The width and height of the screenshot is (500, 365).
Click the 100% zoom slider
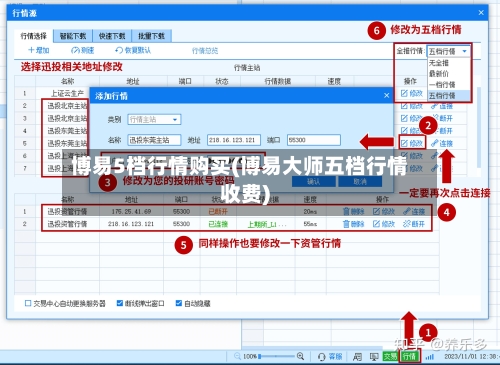[x=276, y=356]
